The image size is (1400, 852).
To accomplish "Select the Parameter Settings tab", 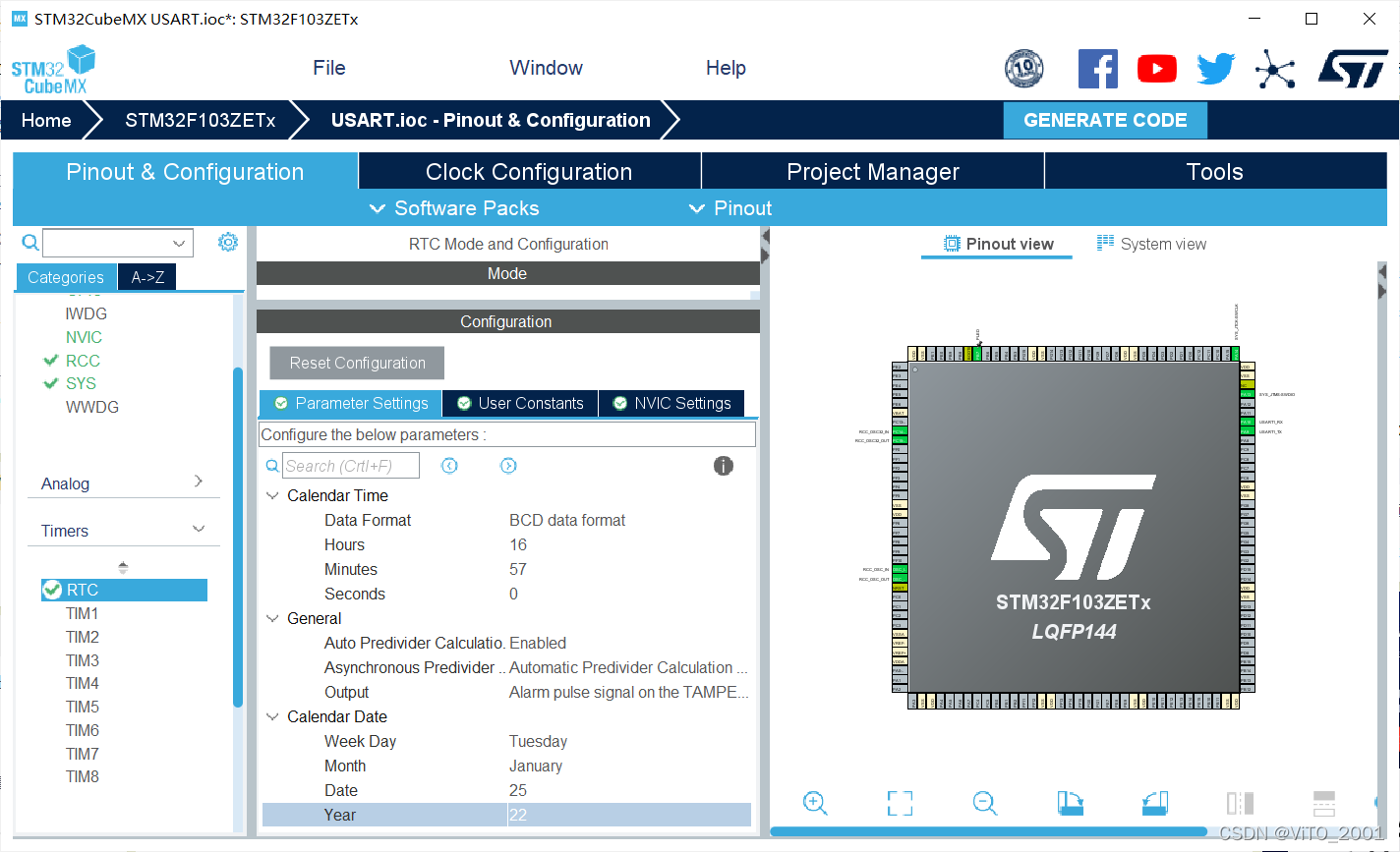I will pyautogui.click(x=351, y=403).
